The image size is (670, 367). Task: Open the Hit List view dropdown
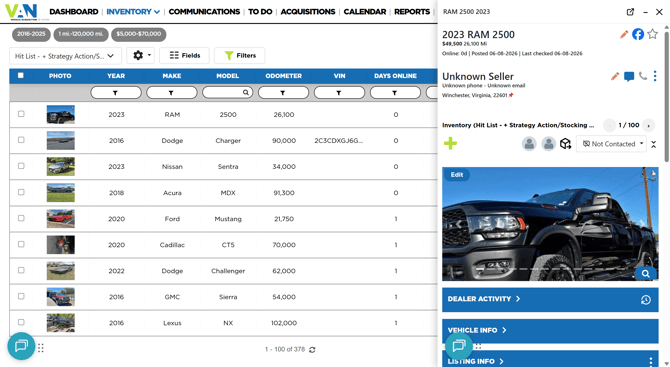click(65, 56)
